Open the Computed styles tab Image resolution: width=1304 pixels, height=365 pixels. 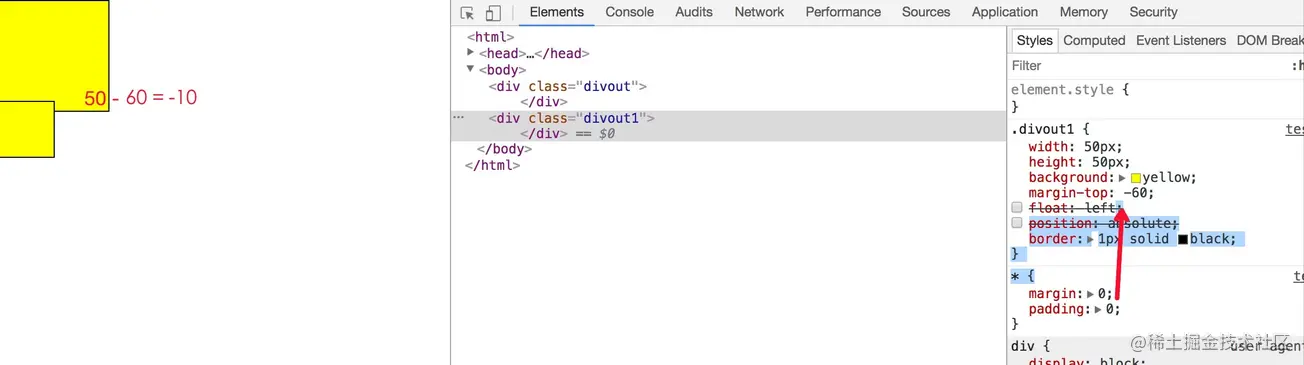tap(1094, 40)
